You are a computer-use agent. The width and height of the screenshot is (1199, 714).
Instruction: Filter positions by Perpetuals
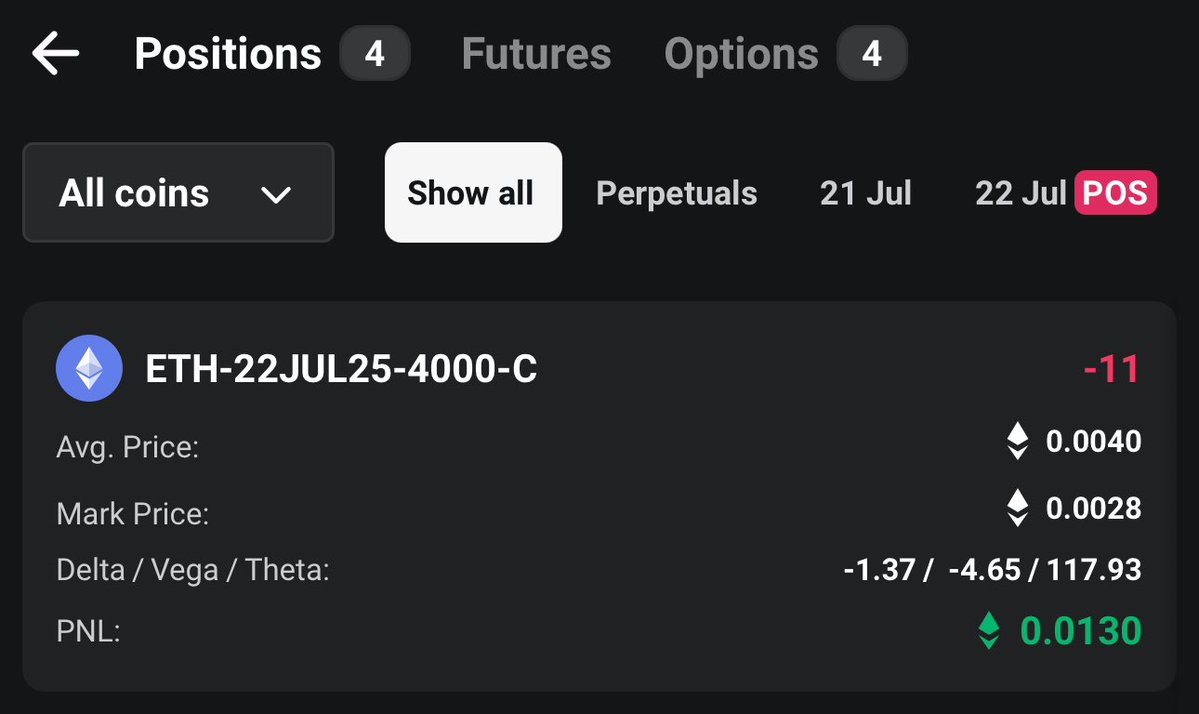pyautogui.click(x=677, y=193)
